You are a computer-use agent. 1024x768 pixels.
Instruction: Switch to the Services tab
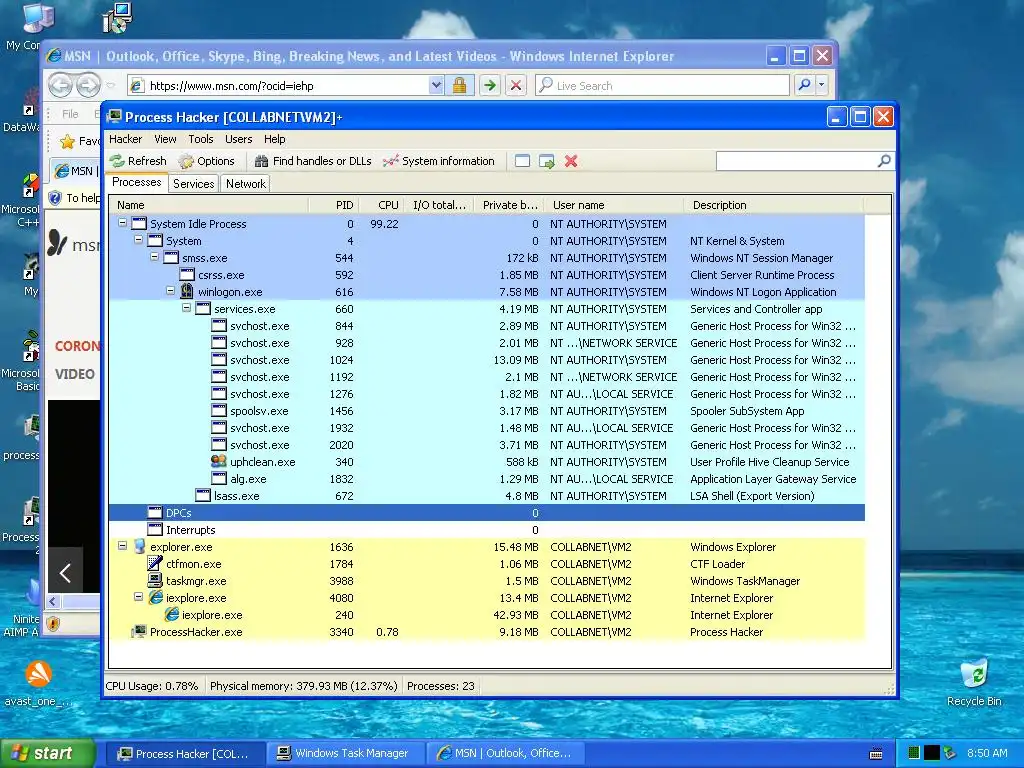pos(193,184)
